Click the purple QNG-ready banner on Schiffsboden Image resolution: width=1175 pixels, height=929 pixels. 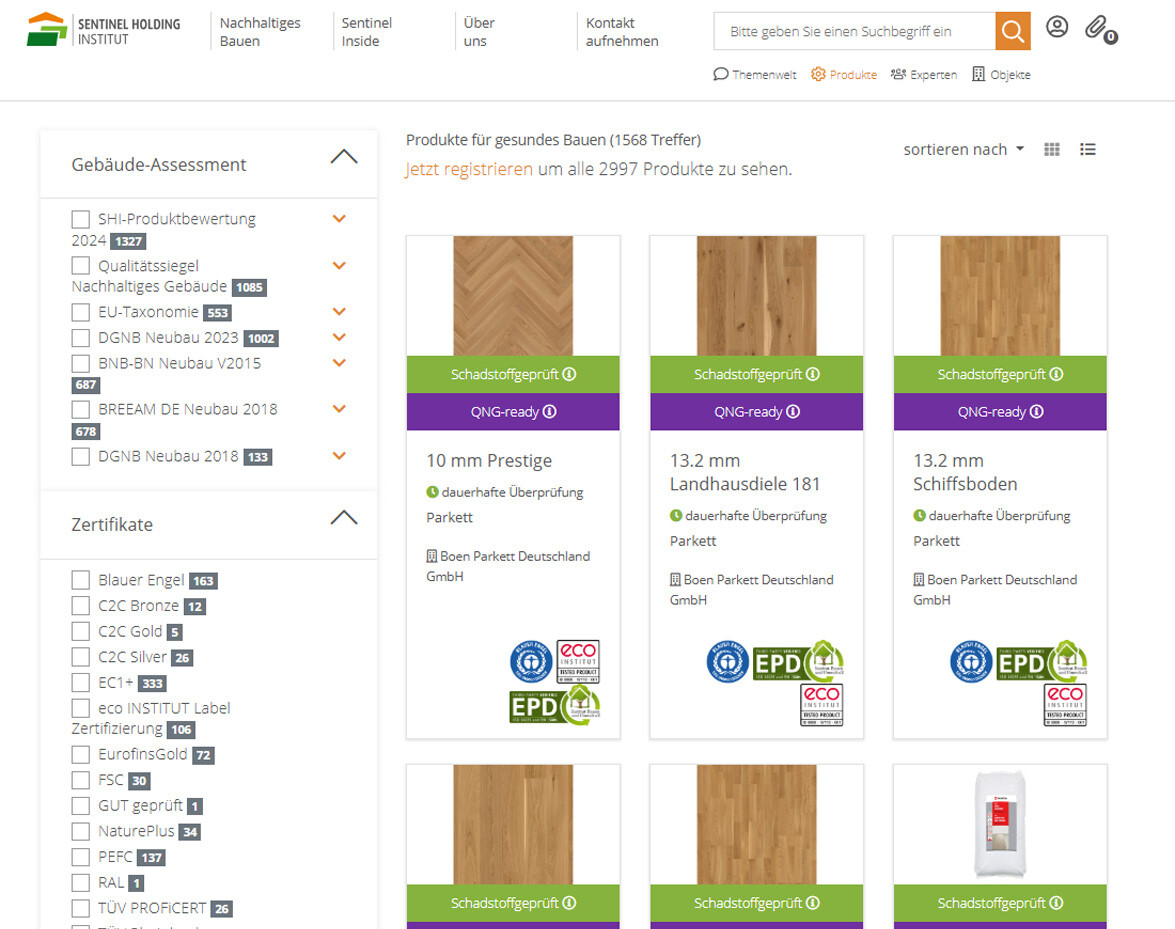999,412
